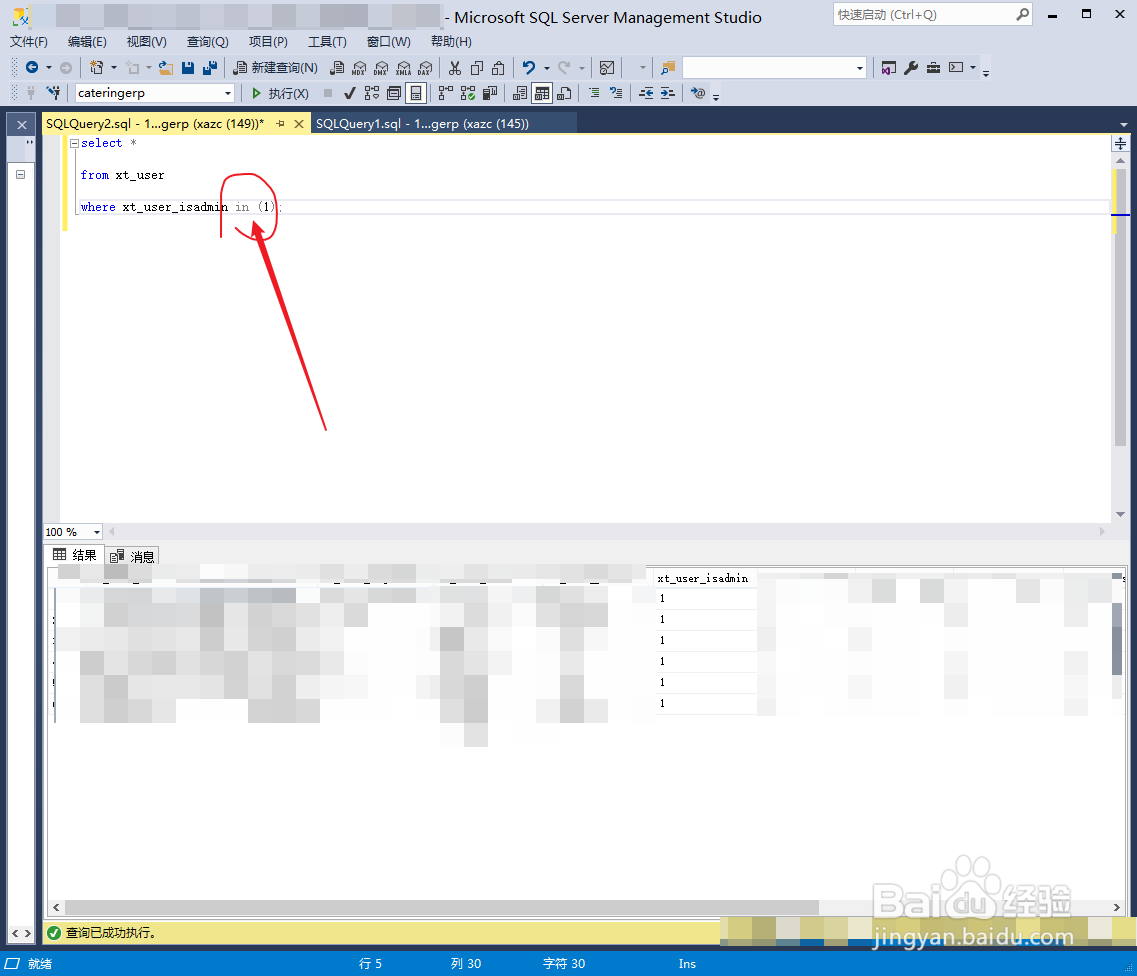The height and width of the screenshot is (976, 1137).
Task: Click the Paste clipboard icon
Action: (498, 67)
